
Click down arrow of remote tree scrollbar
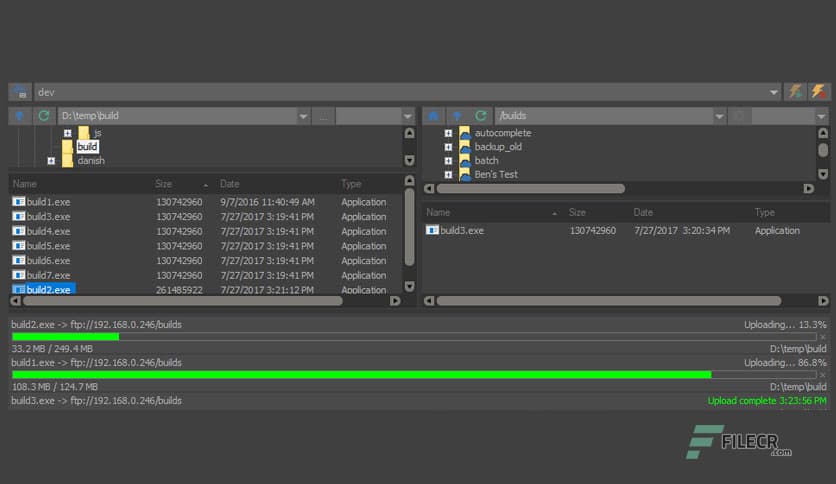(823, 174)
